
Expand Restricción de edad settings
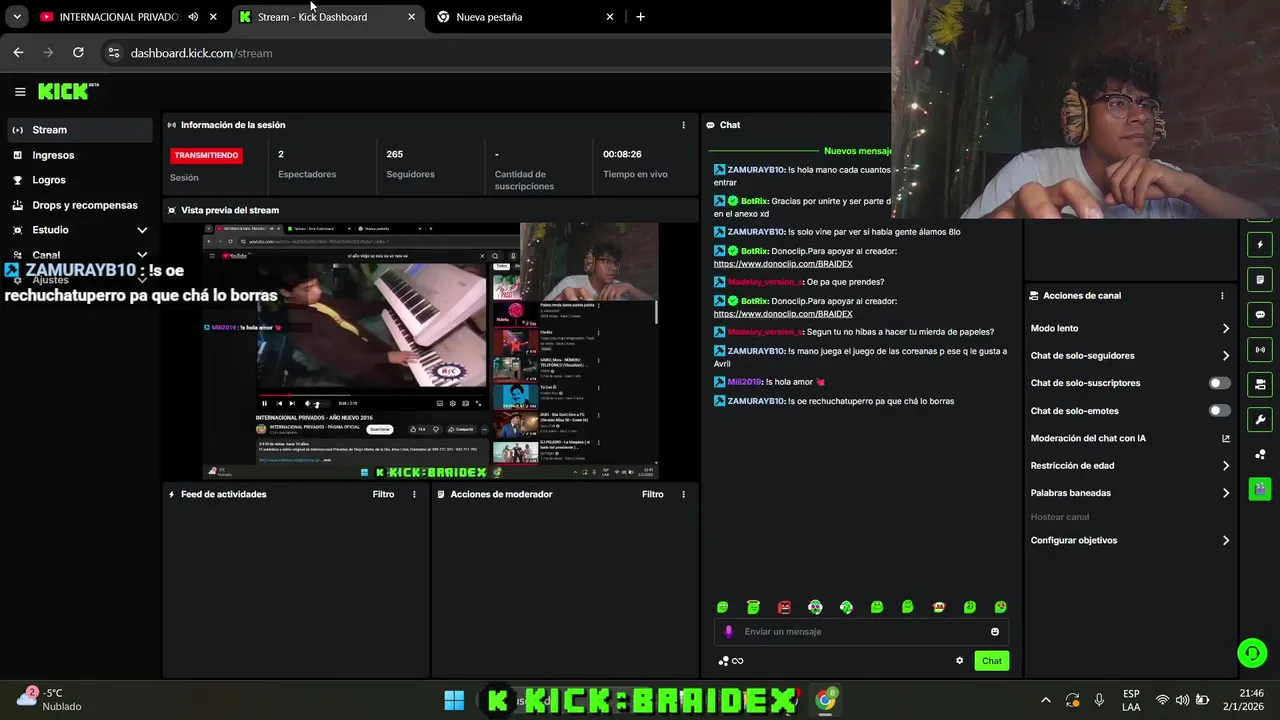(x=1226, y=465)
